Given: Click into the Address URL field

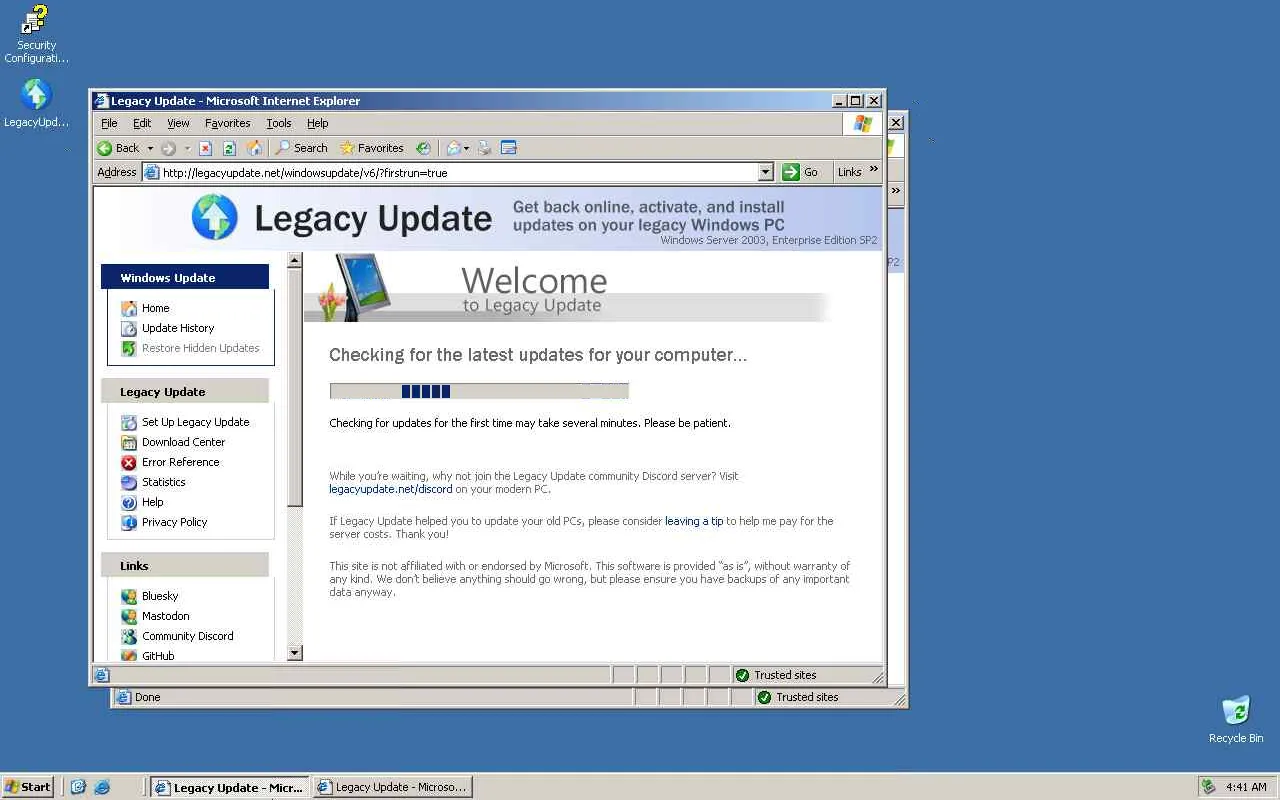Looking at the screenshot, I should 458,172.
